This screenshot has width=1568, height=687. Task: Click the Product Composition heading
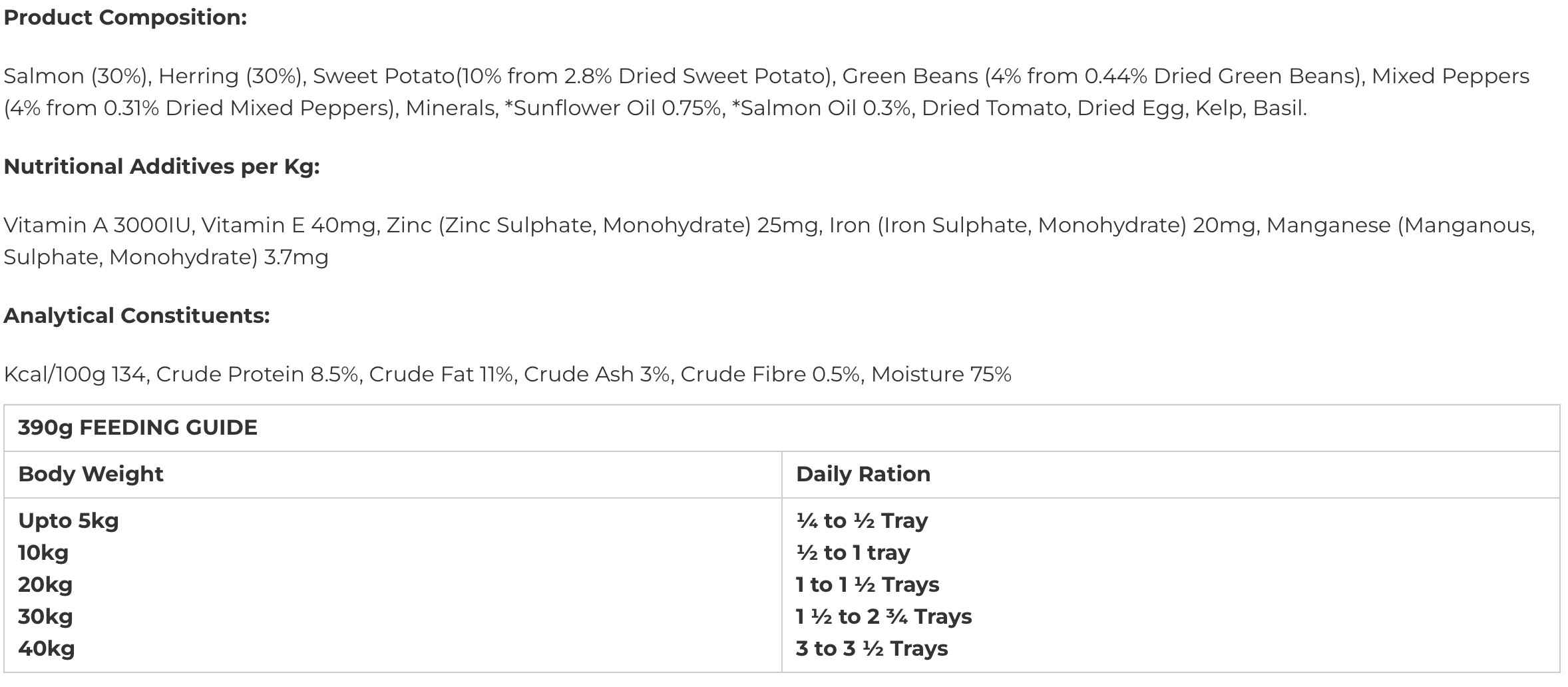coord(125,17)
